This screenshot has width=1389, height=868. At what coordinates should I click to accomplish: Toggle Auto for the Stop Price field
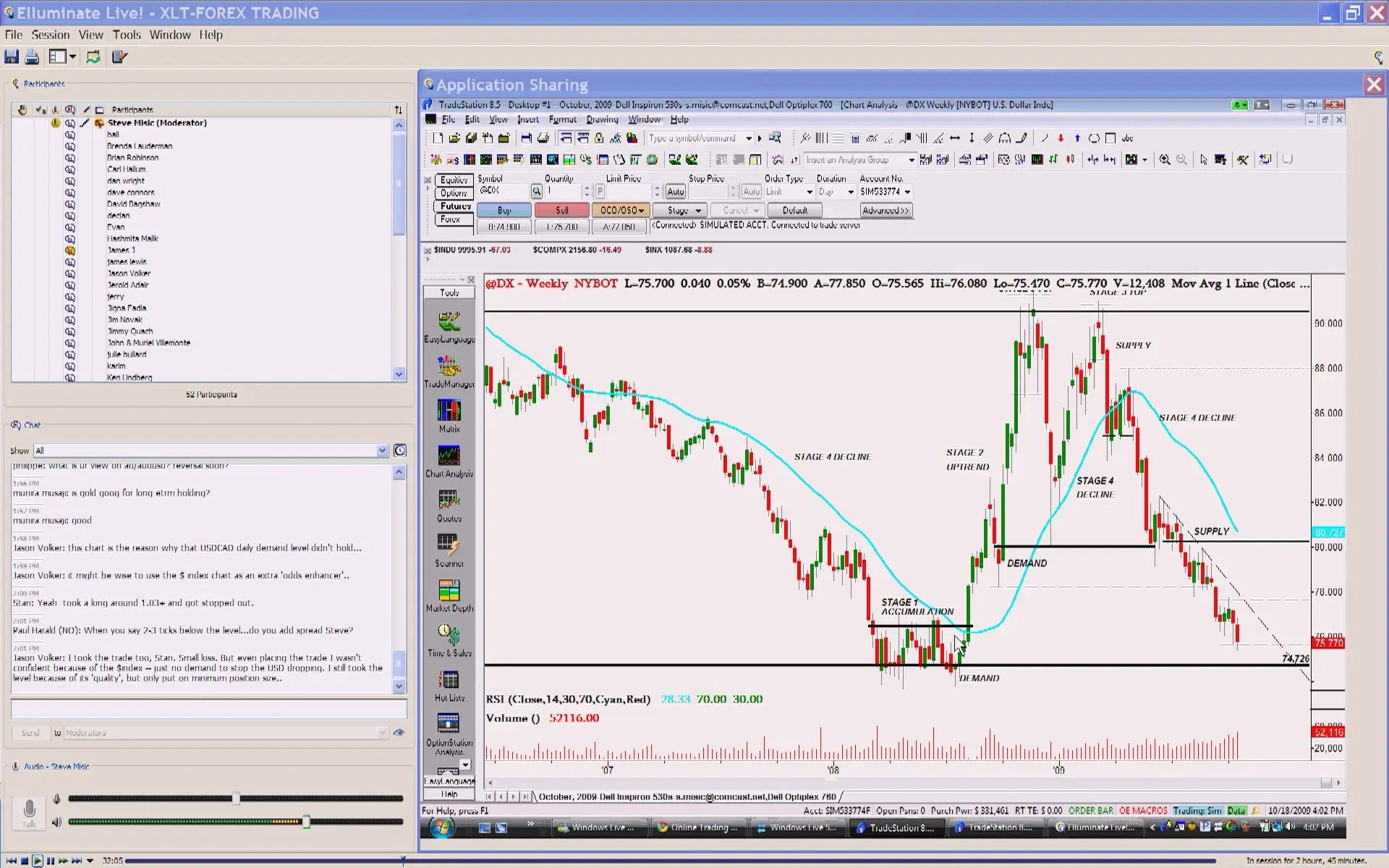point(751,192)
